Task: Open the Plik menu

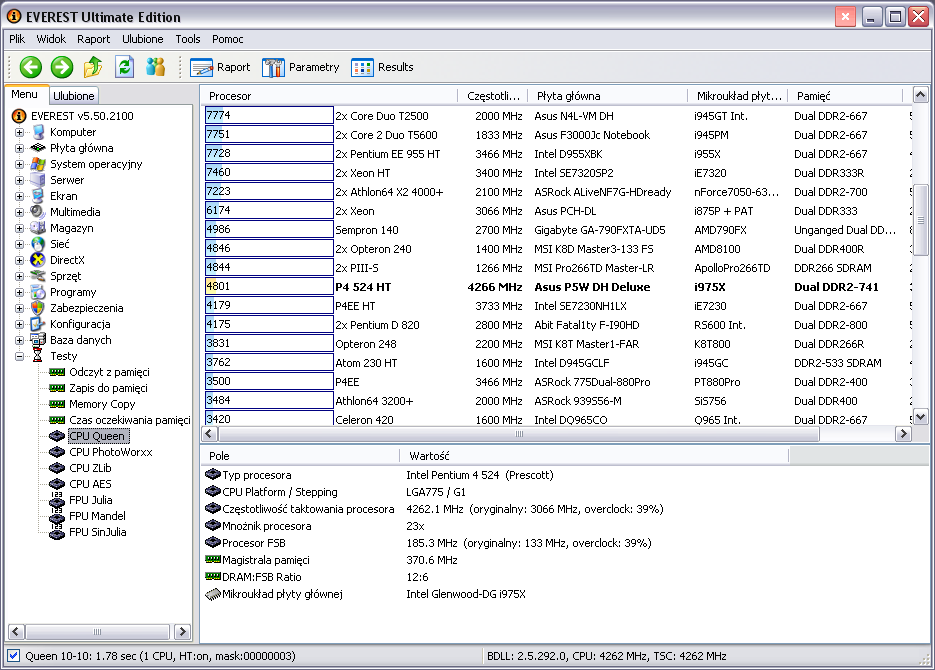Action: 17,39
